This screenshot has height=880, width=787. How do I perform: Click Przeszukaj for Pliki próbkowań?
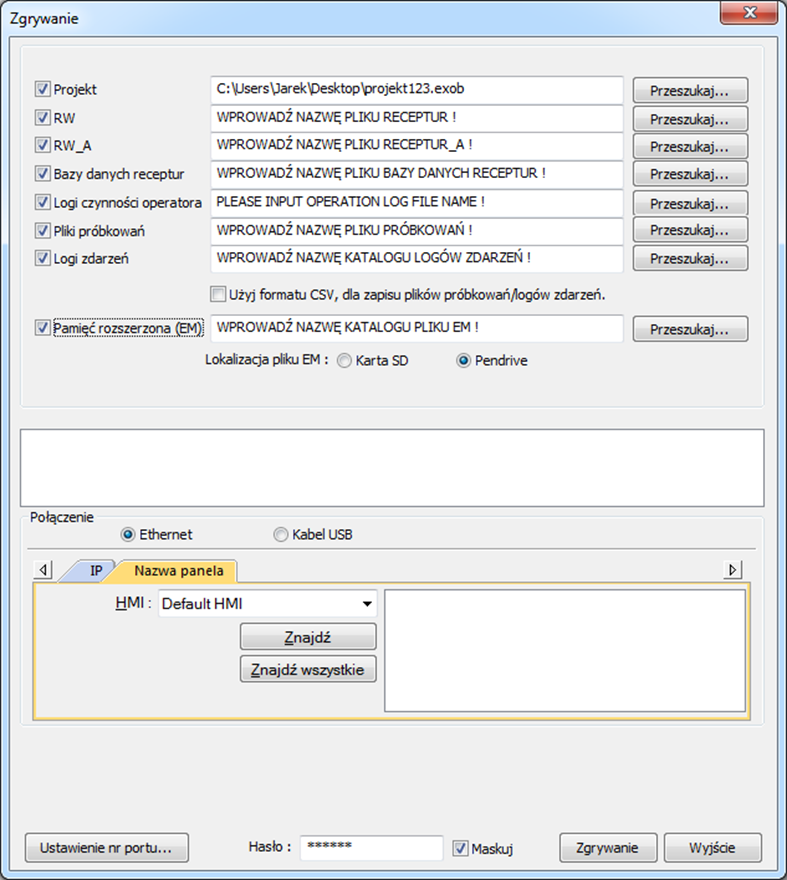(x=690, y=230)
